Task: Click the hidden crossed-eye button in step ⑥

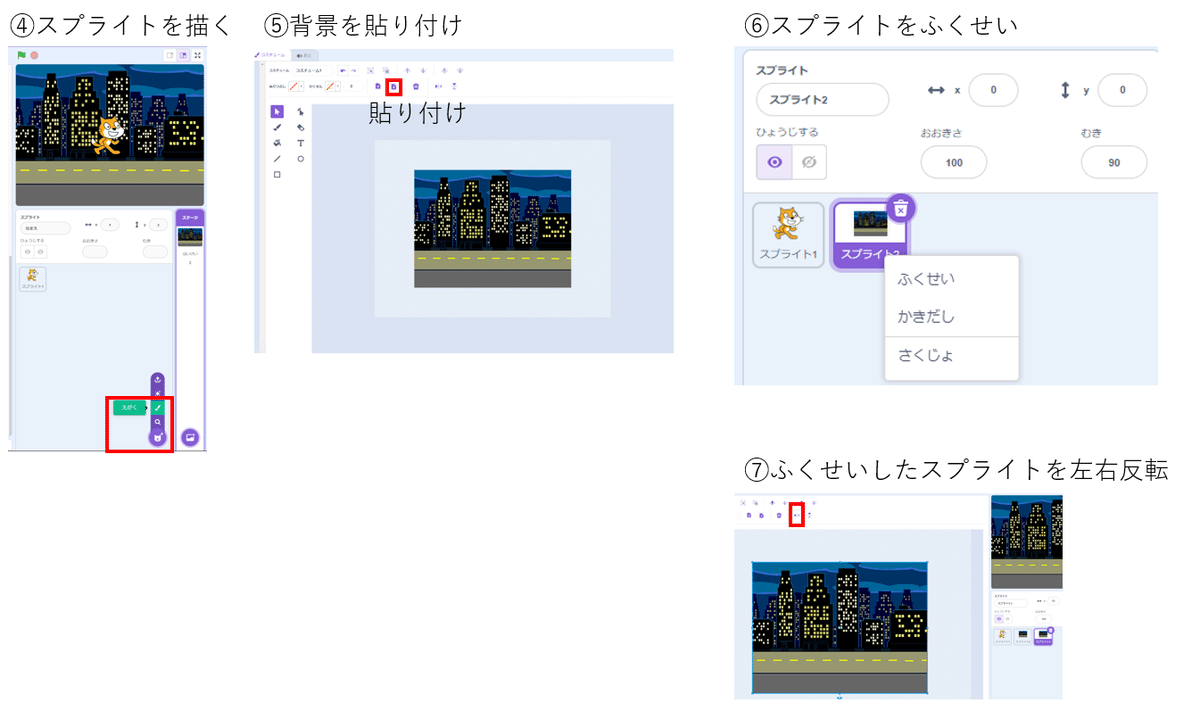Action: pos(810,161)
